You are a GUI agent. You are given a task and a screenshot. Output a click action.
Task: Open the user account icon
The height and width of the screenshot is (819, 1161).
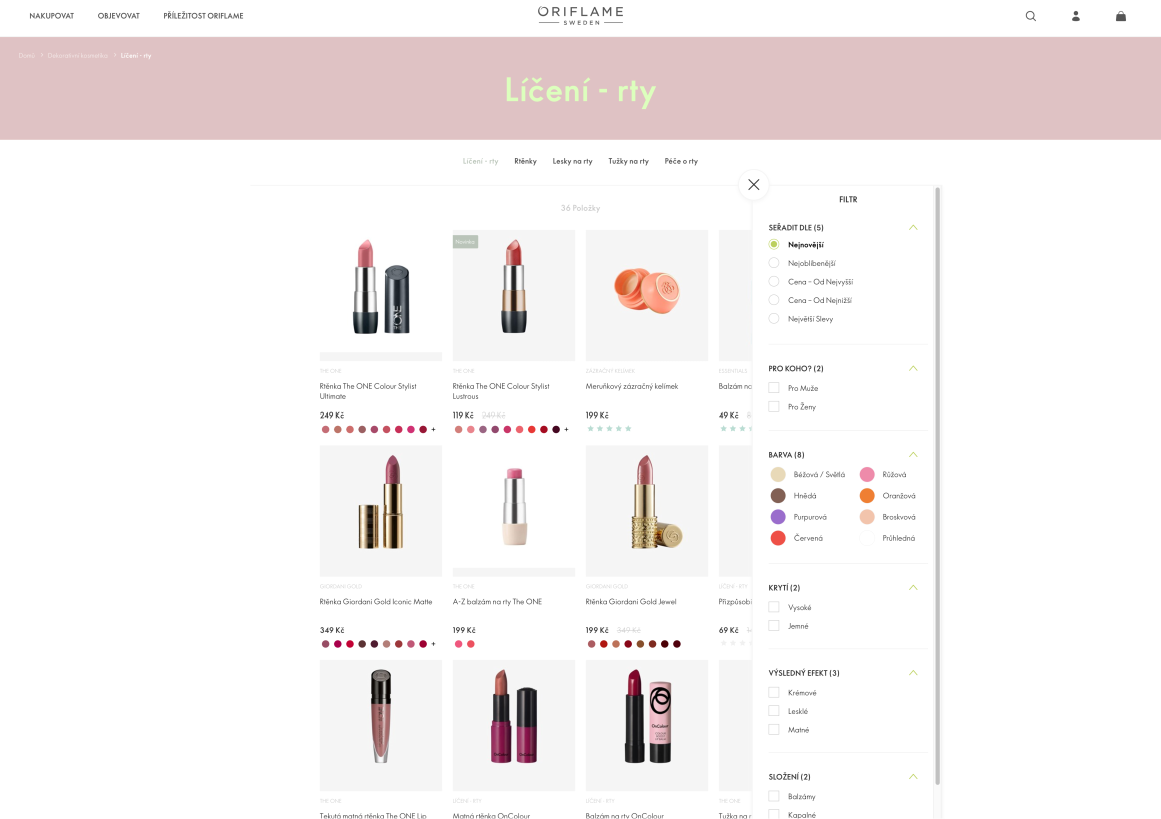tap(1076, 16)
